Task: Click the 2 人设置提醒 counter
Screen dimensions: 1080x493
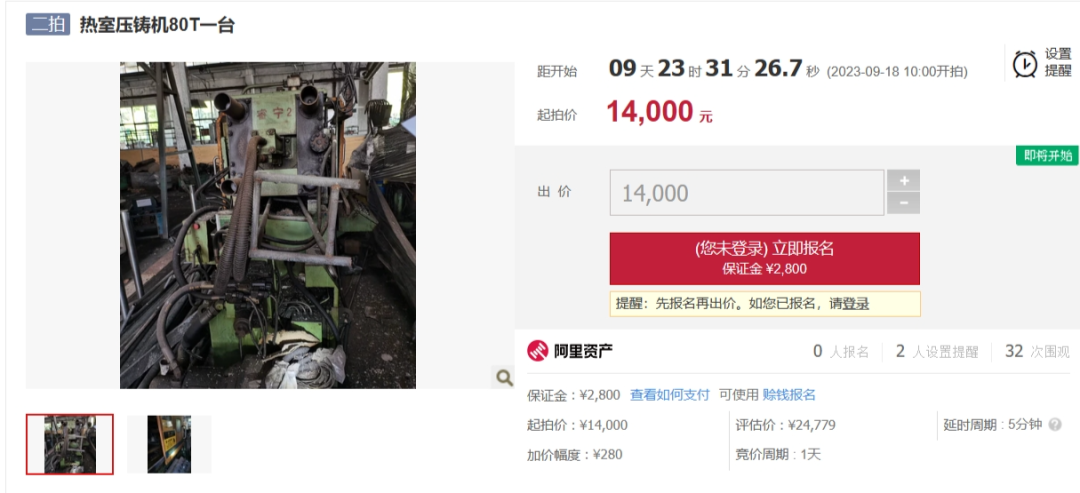Action: click(937, 352)
